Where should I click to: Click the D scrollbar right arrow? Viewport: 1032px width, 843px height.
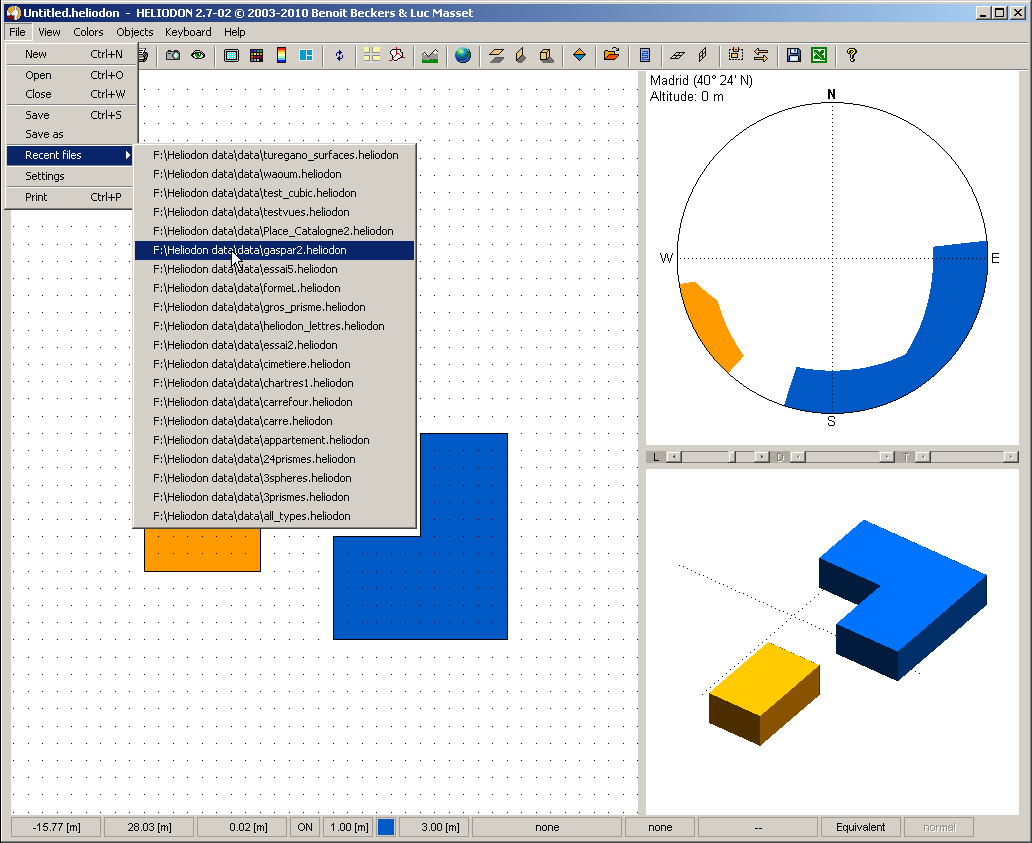tap(887, 457)
